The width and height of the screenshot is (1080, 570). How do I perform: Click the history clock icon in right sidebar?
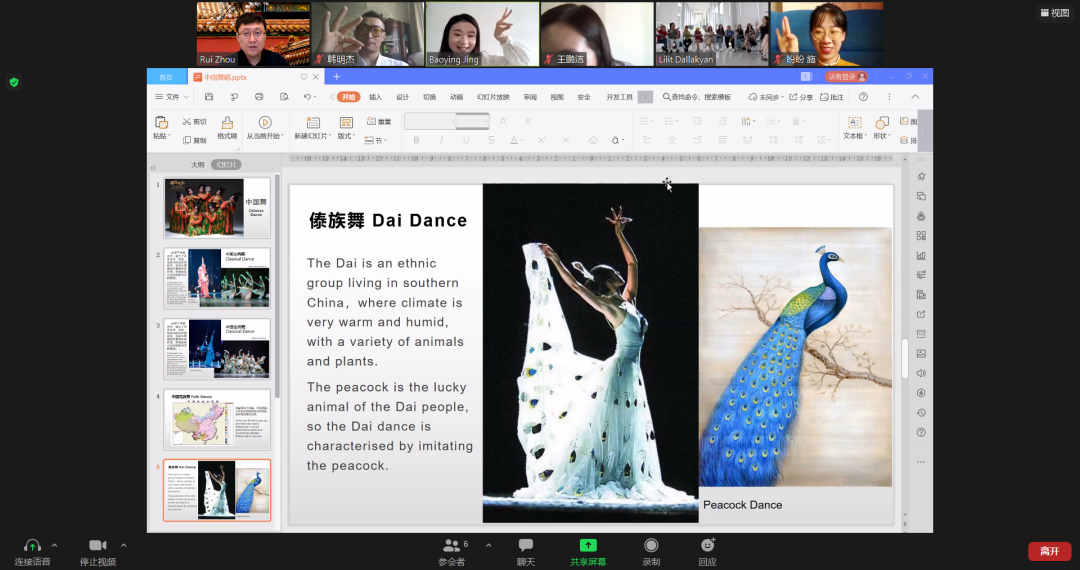[x=921, y=412]
